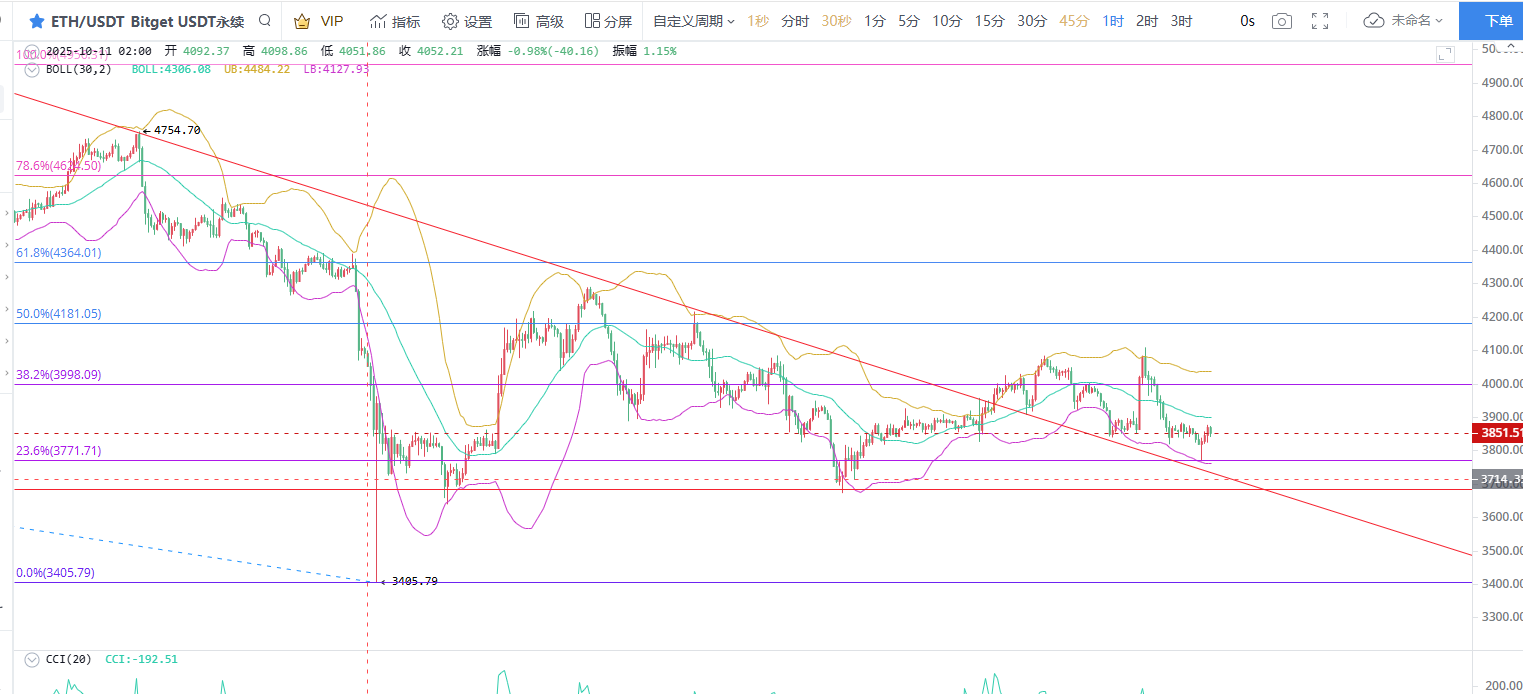Click the blue favorite star icon
Viewport: 1523px width, 694px height.
37,21
